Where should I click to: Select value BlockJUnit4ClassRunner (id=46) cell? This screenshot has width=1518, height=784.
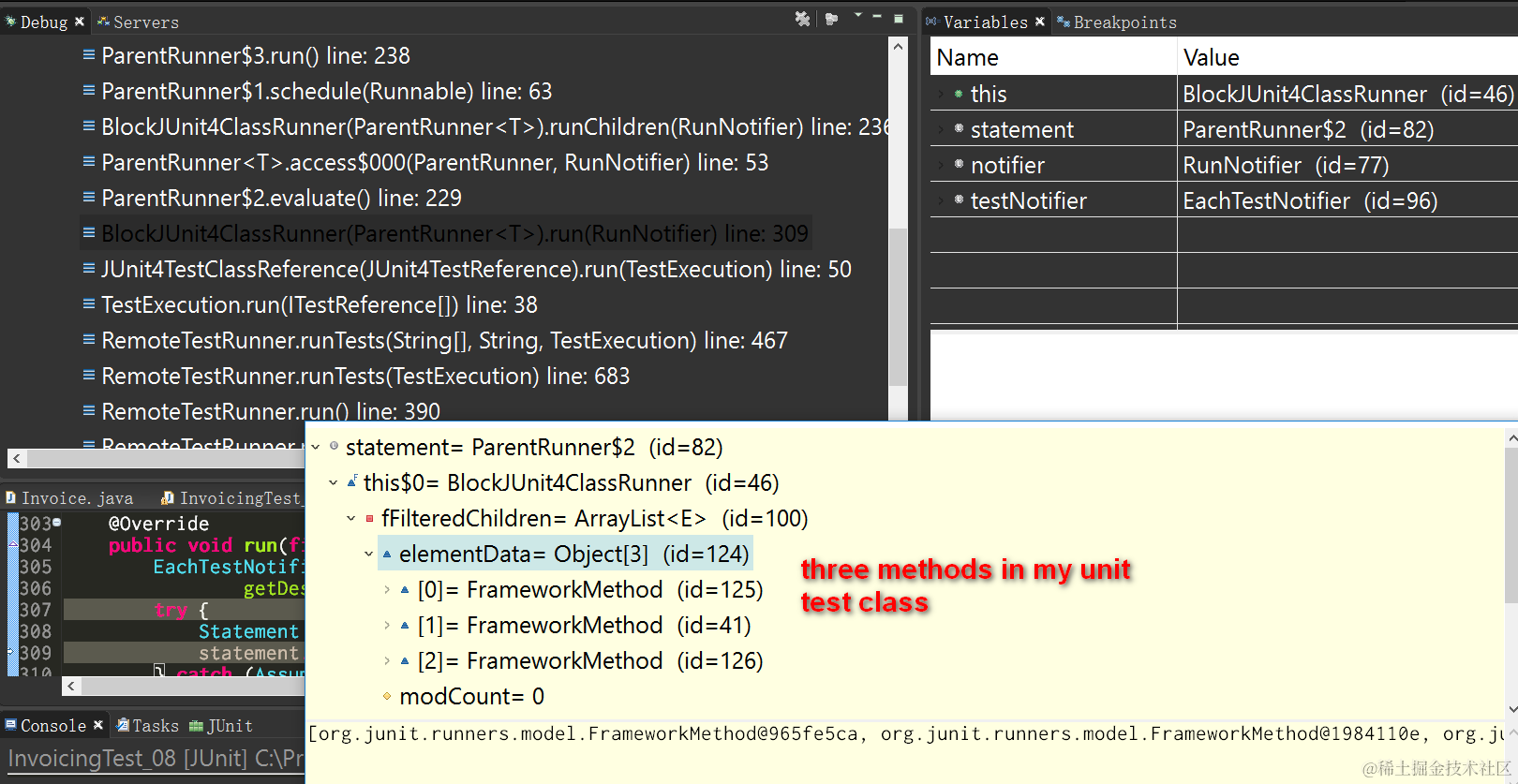[x=1347, y=94]
